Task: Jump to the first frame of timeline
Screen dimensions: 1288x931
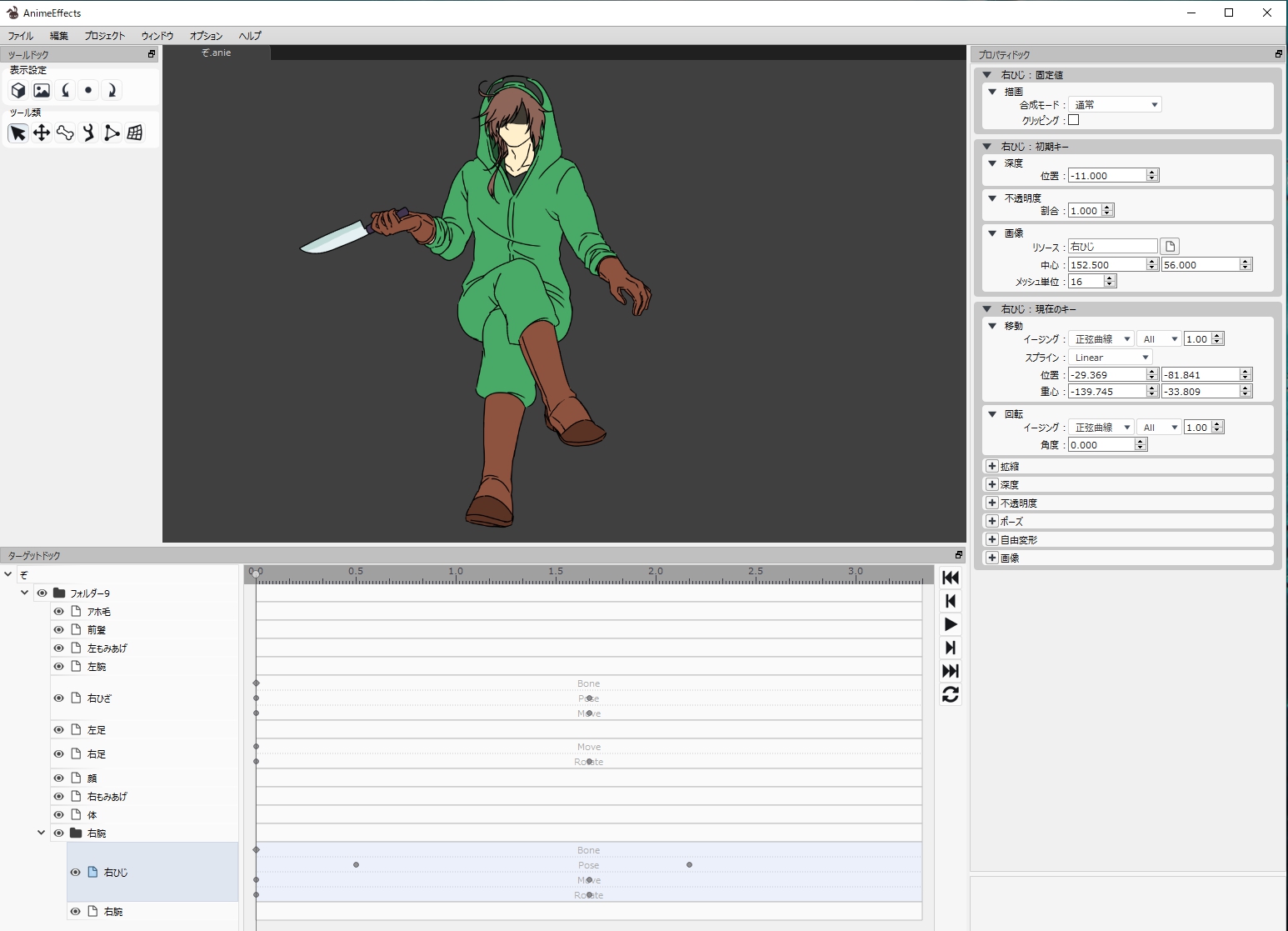Action: click(x=951, y=578)
